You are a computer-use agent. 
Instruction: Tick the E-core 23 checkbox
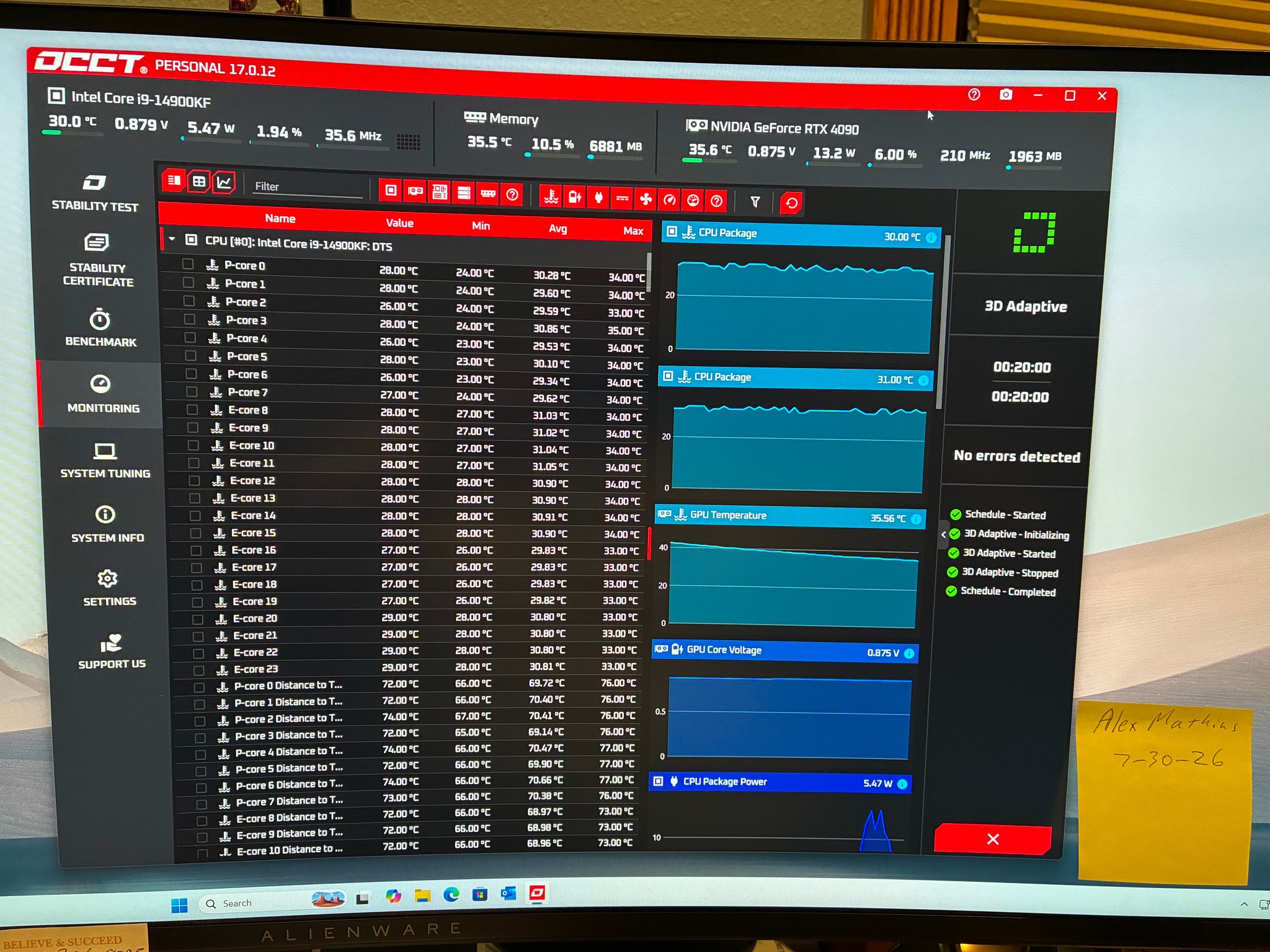(x=199, y=670)
